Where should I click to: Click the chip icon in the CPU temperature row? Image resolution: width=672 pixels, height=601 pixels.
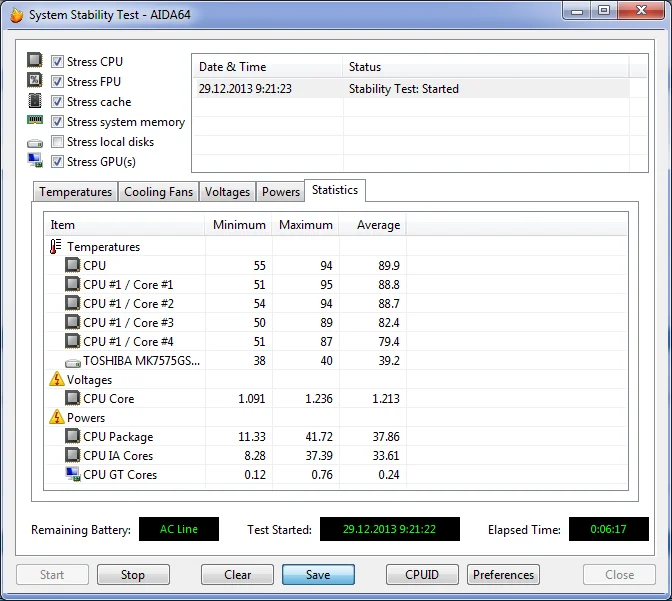click(72, 265)
